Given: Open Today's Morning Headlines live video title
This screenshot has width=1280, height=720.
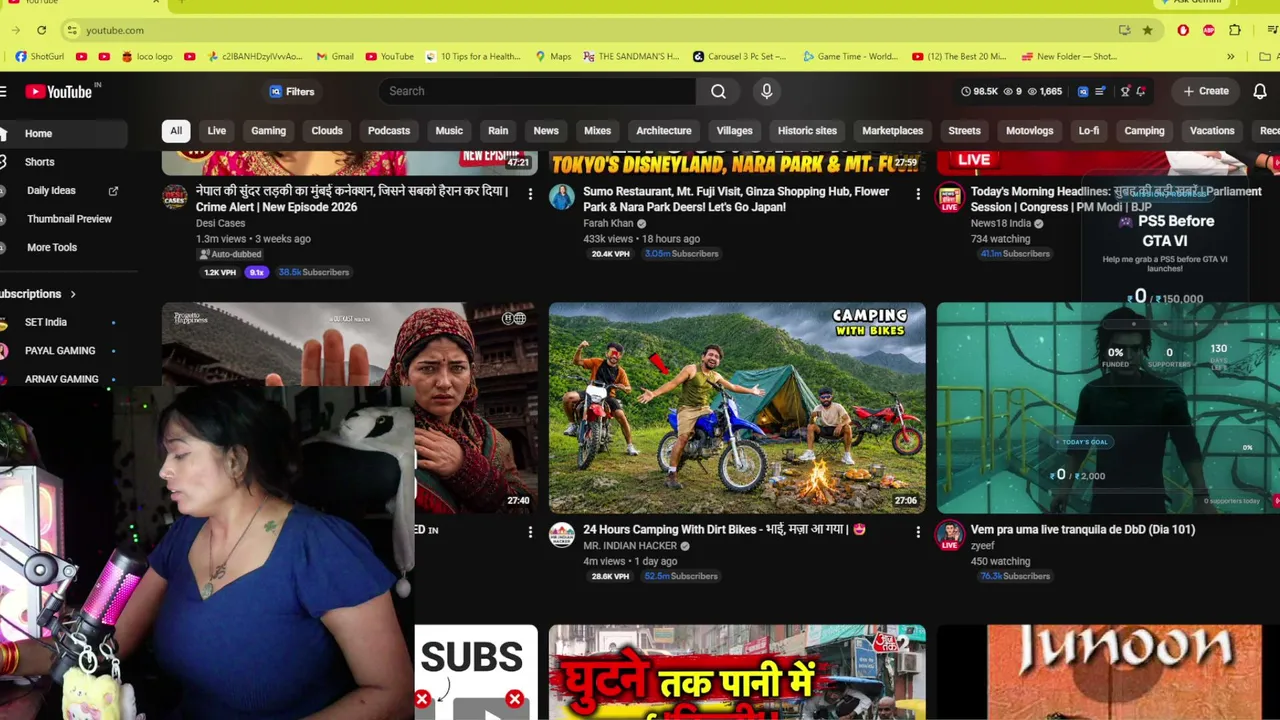Looking at the screenshot, I should coord(1116,199).
